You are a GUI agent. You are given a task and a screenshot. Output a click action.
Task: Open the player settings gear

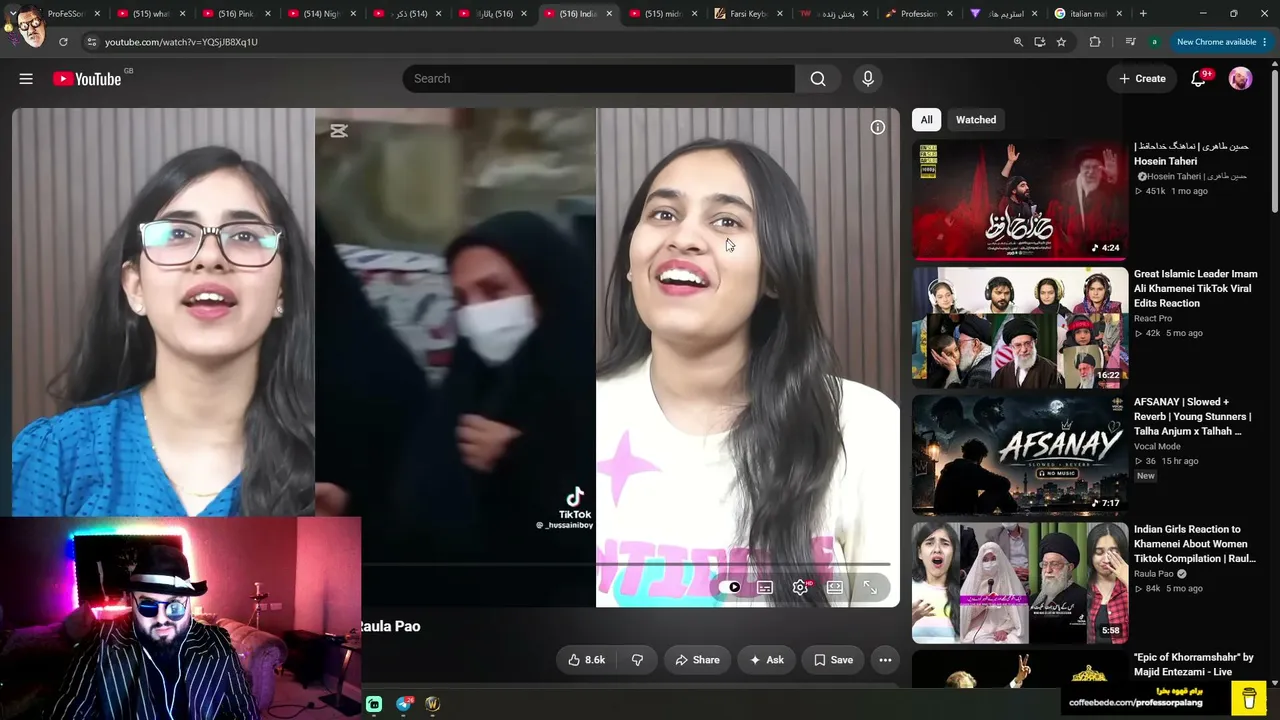point(800,588)
